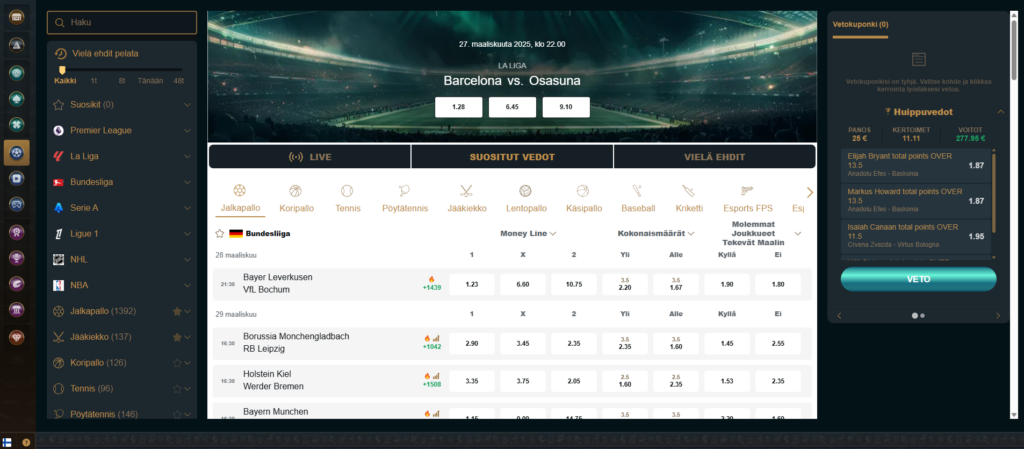Open the Esports FPS category icon
This screenshot has width=1024, height=449.
(748, 191)
